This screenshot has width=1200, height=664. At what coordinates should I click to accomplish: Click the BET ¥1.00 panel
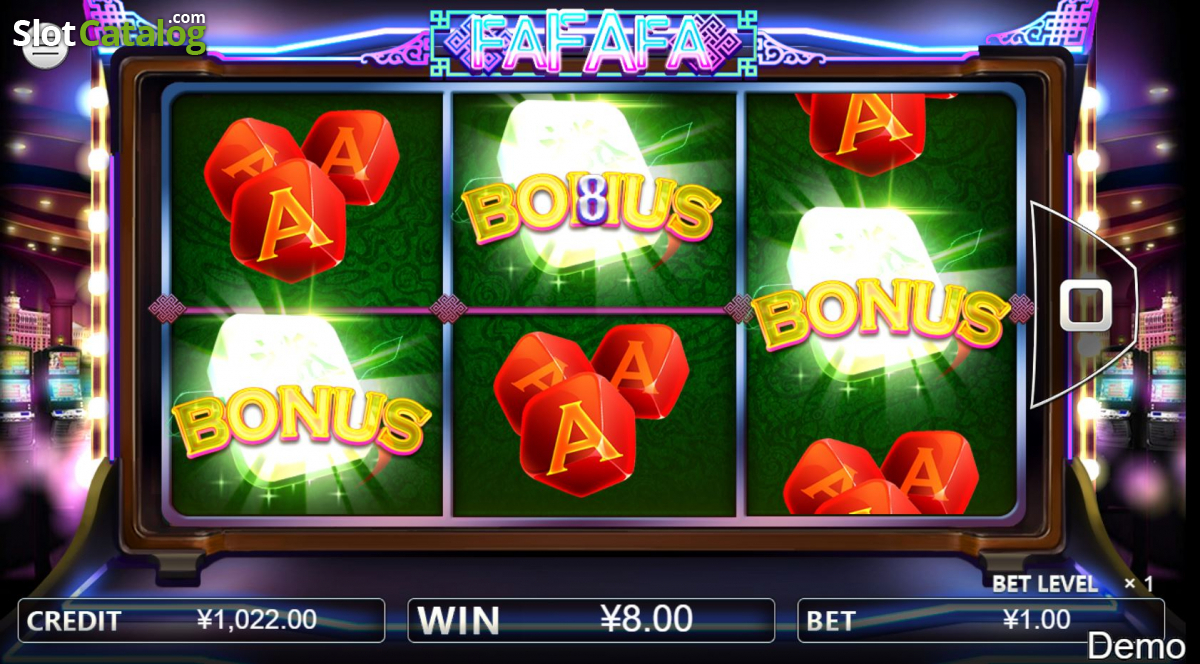click(x=980, y=620)
